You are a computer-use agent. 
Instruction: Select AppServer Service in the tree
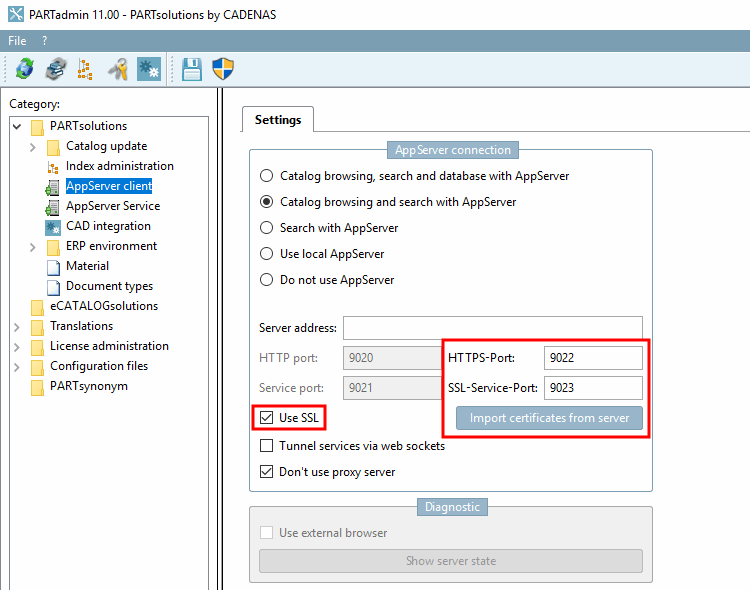113,206
